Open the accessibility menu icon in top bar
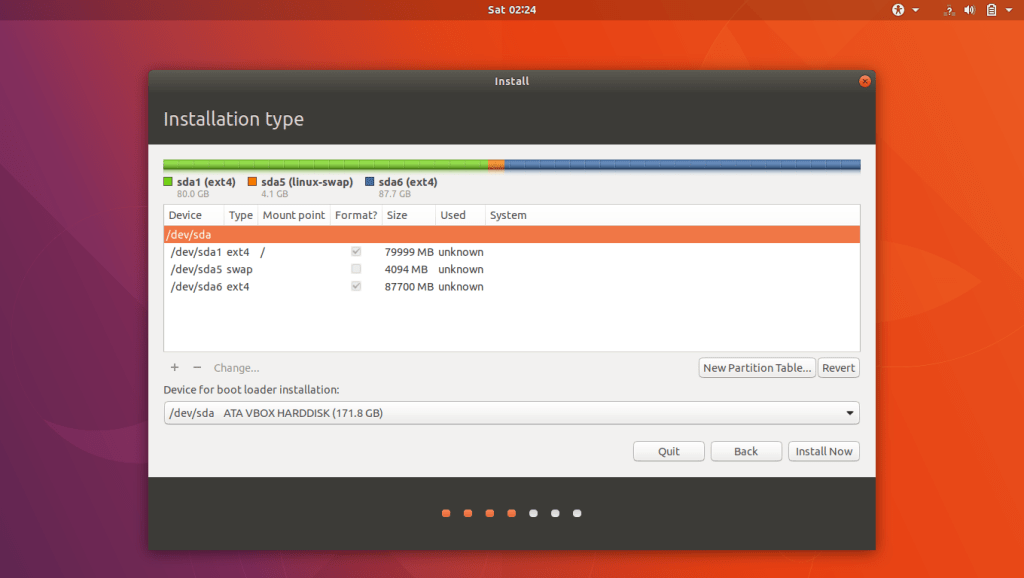This screenshot has height=578, width=1024. point(898,10)
